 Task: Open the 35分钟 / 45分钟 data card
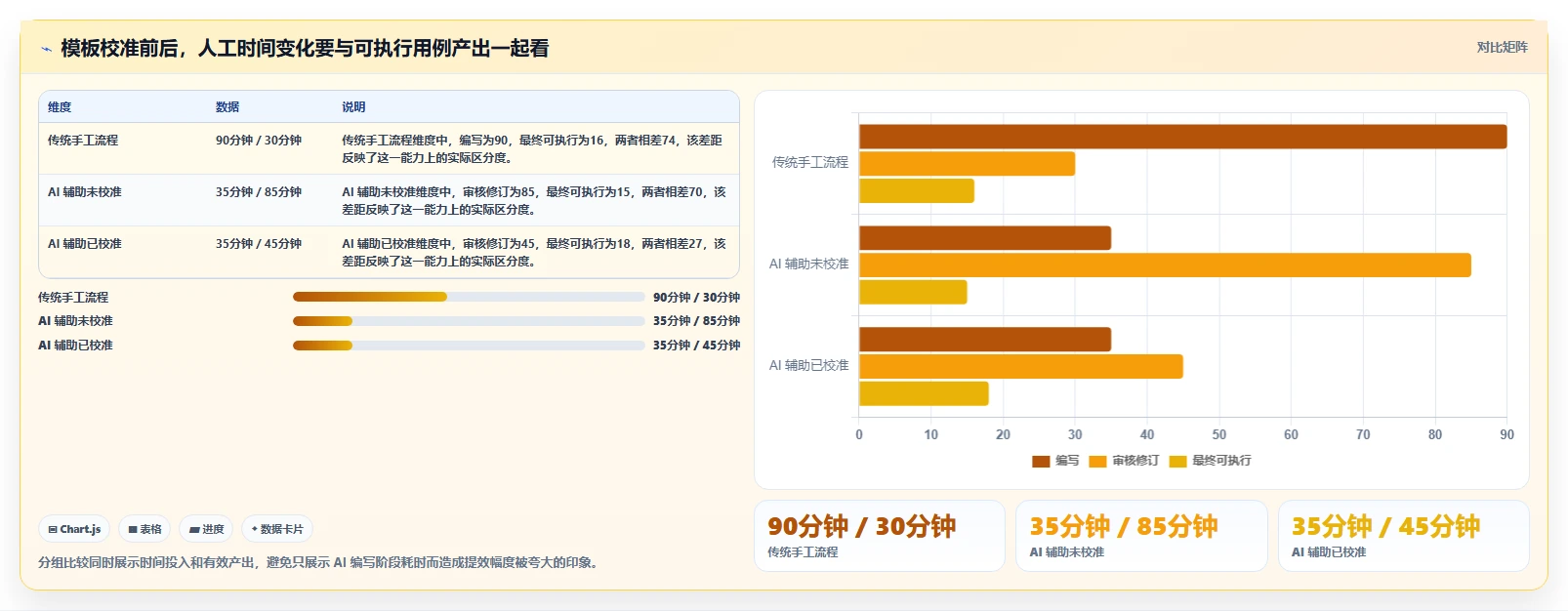(1404, 536)
